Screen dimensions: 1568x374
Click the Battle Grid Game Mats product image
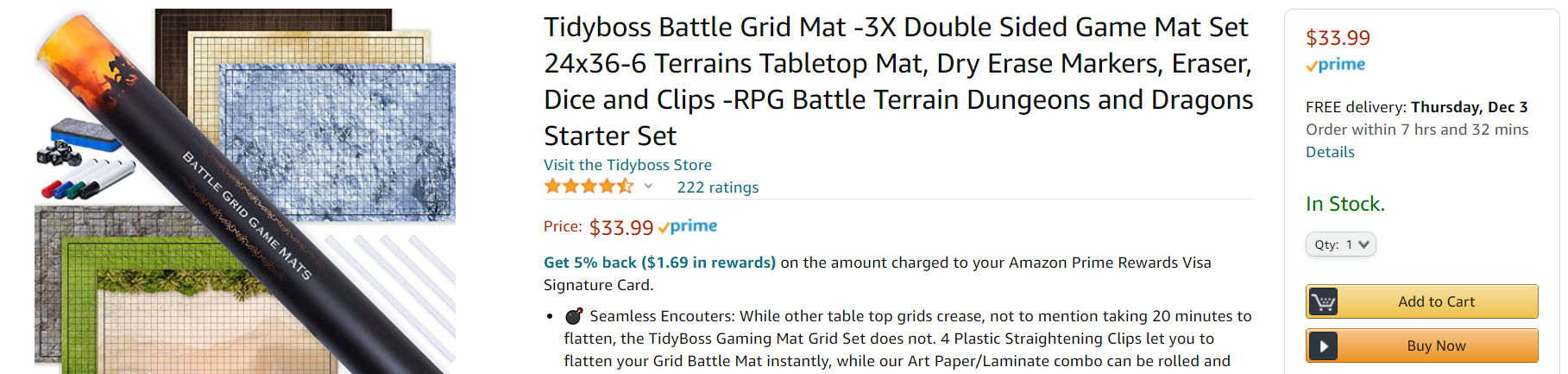pyautogui.click(x=245, y=192)
